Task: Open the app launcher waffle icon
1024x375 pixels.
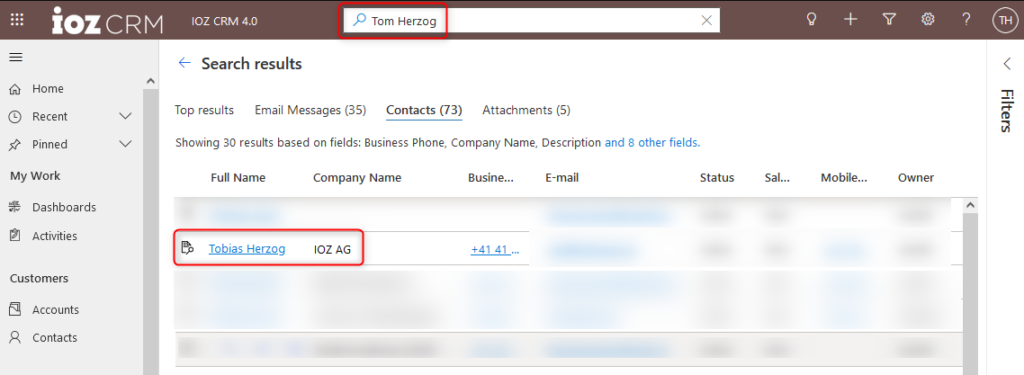Action: 17,20
